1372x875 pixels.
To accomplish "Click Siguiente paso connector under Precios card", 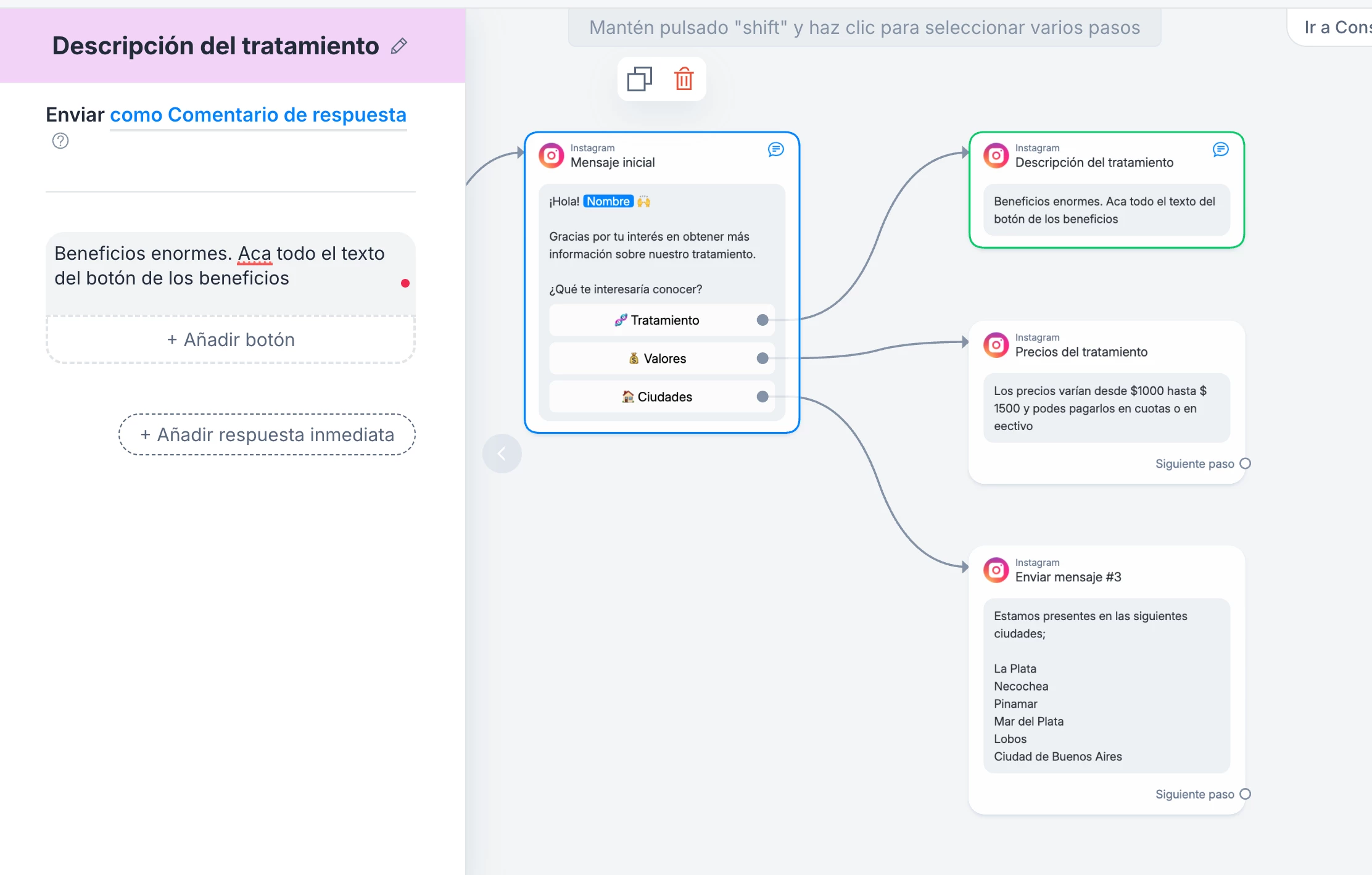I will (1246, 463).
